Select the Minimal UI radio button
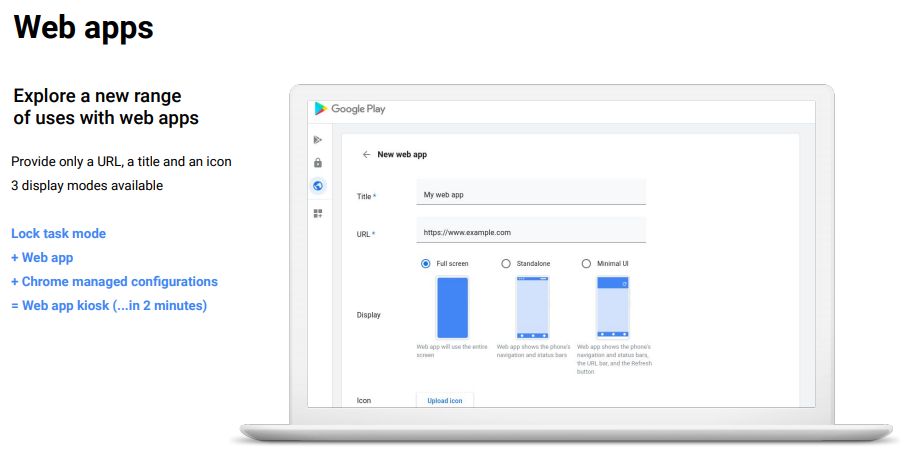The image size is (909, 458). click(x=586, y=263)
